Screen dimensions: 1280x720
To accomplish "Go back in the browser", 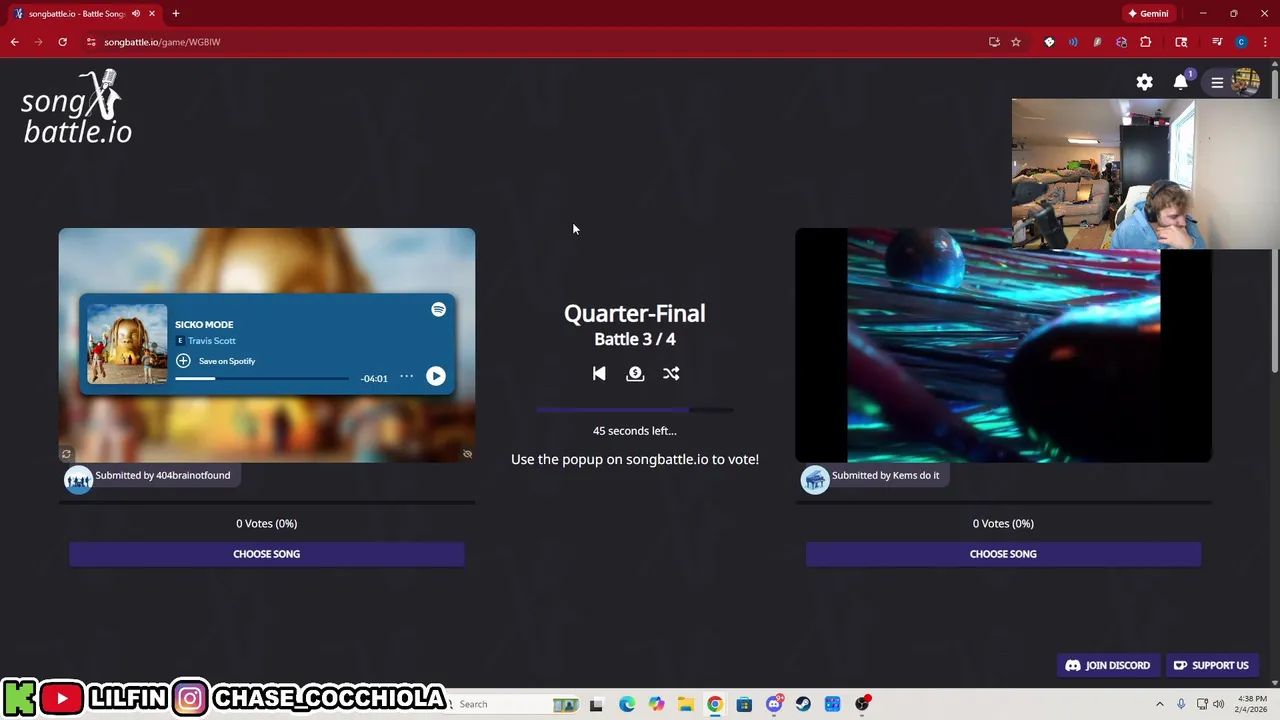I will click(14, 42).
